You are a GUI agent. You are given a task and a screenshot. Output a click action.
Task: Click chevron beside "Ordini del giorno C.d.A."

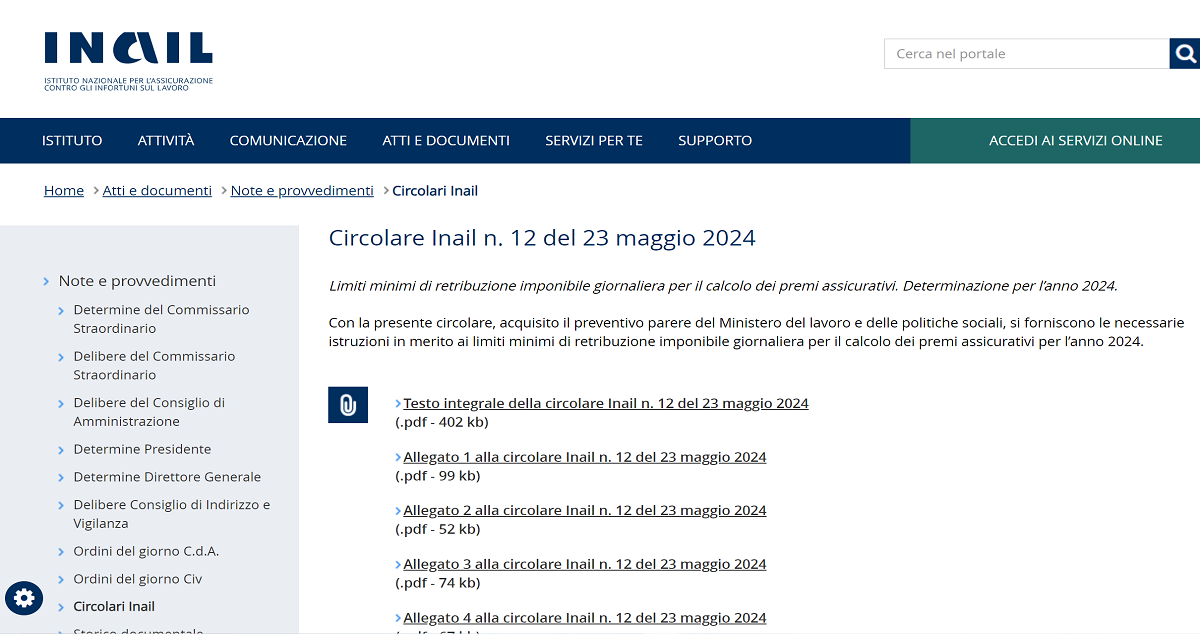pos(59,550)
